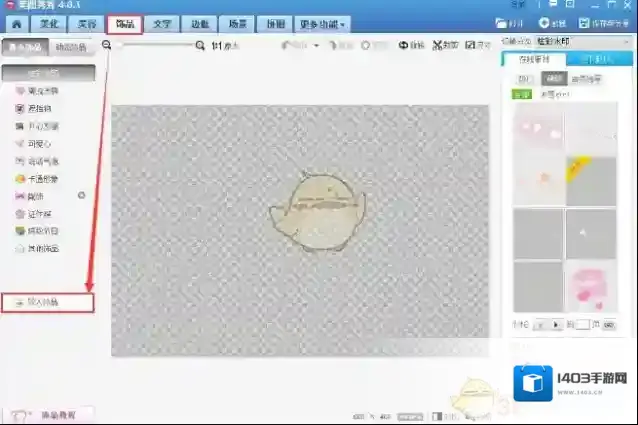The image size is (638, 425).
Task: Click the 登录 link in title bar
Action: tap(518, 4)
